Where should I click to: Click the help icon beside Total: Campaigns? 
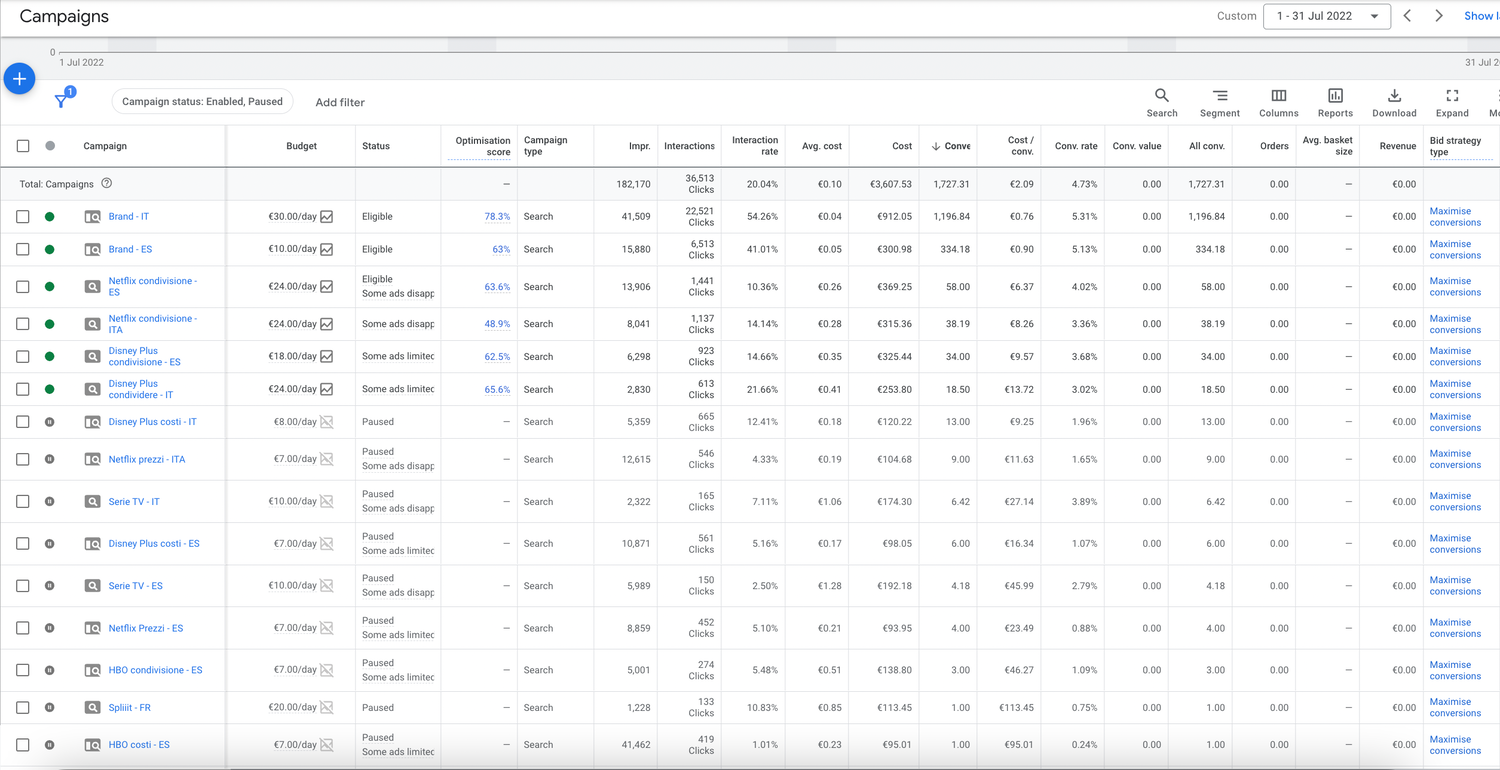107,184
